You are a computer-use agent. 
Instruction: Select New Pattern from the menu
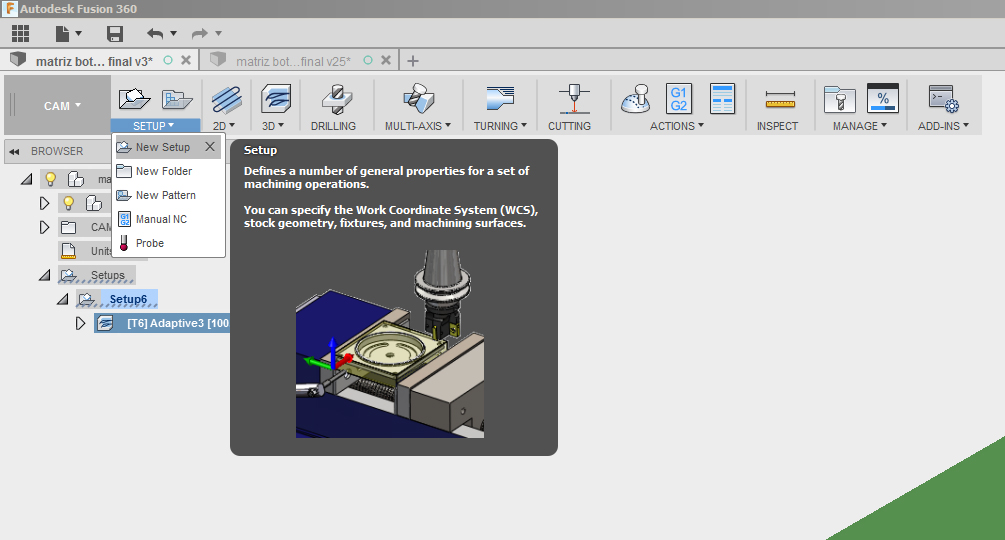(x=167, y=195)
